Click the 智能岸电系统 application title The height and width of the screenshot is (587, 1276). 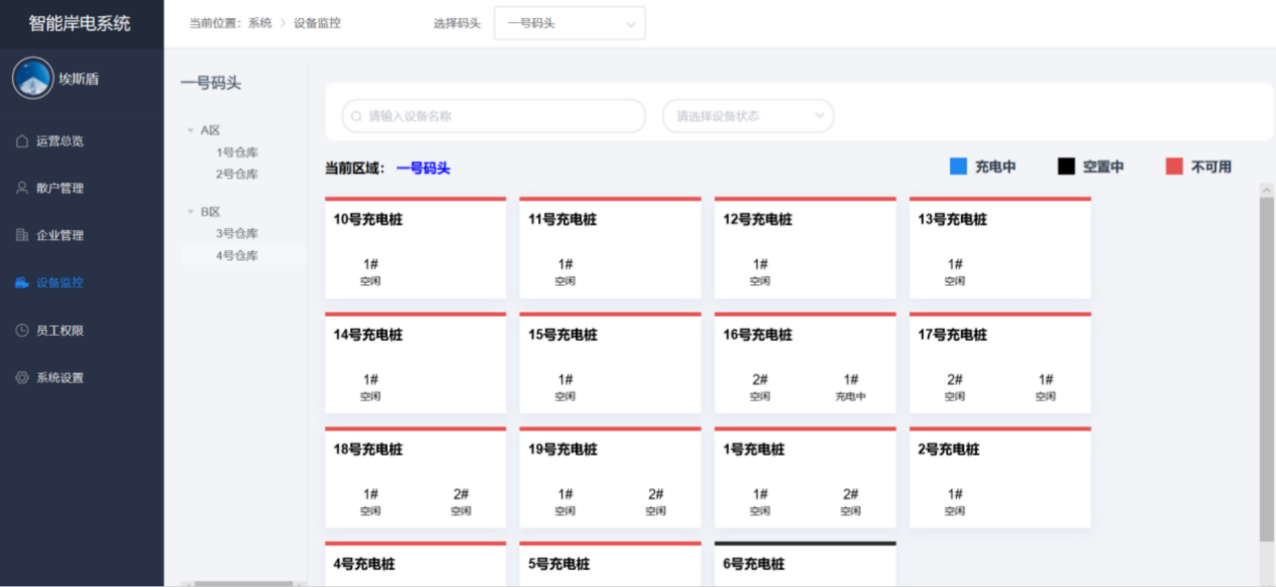coord(80,23)
